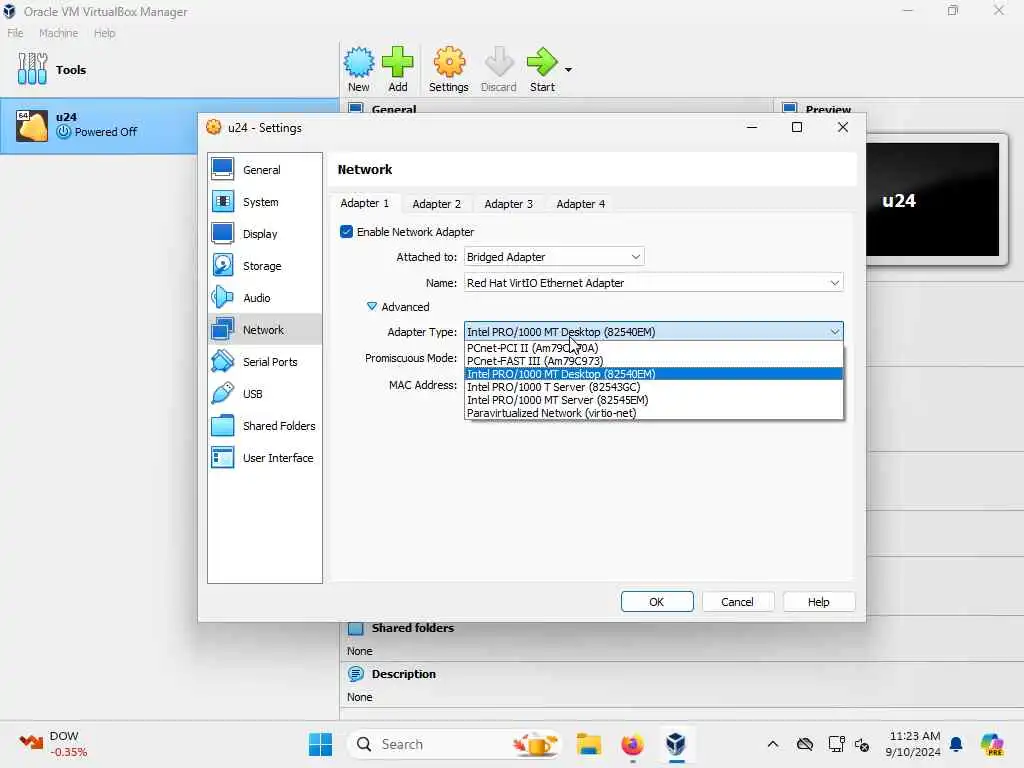
Task: Choose PCnet-PCI II (Am79C970A) adapter type
Action: 653,348
